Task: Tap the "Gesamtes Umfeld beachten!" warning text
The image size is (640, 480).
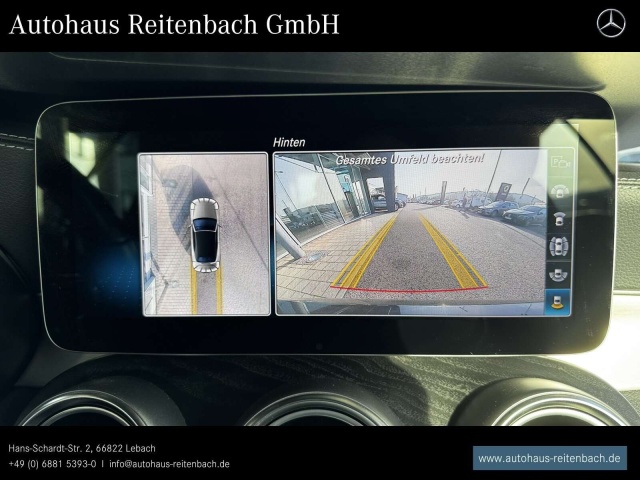Action: [x=409, y=159]
